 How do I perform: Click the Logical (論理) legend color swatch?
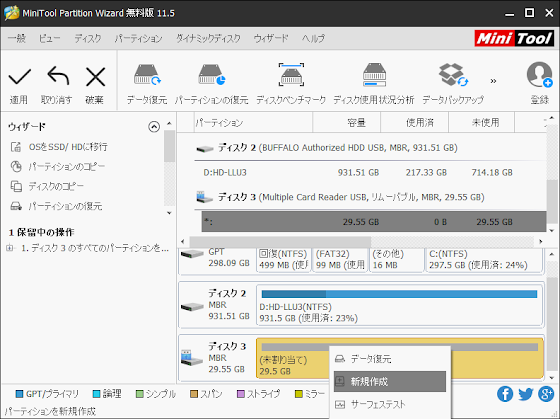click(x=96, y=394)
